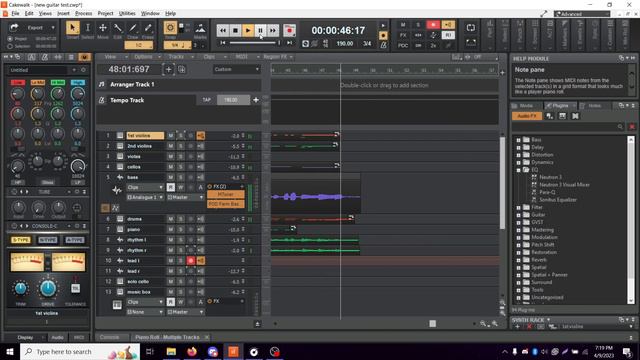Switch to the Notes browser tab
This screenshot has width=640, height=360.
[594, 106]
